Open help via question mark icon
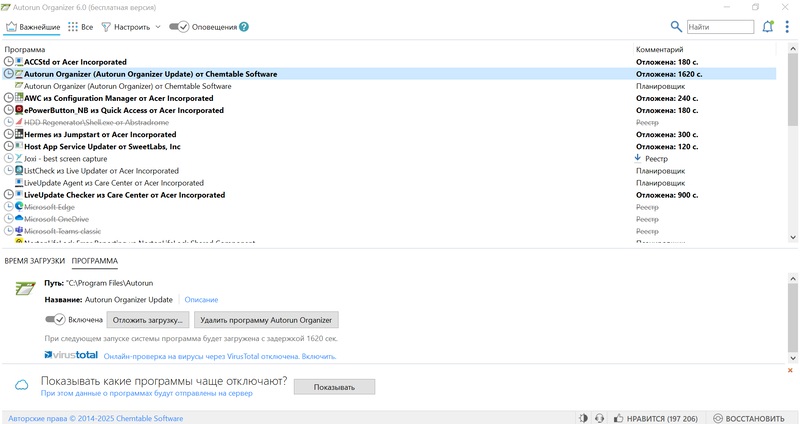The width and height of the screenshot is (800, 424). pyautogui.click(x=245, y=27)
